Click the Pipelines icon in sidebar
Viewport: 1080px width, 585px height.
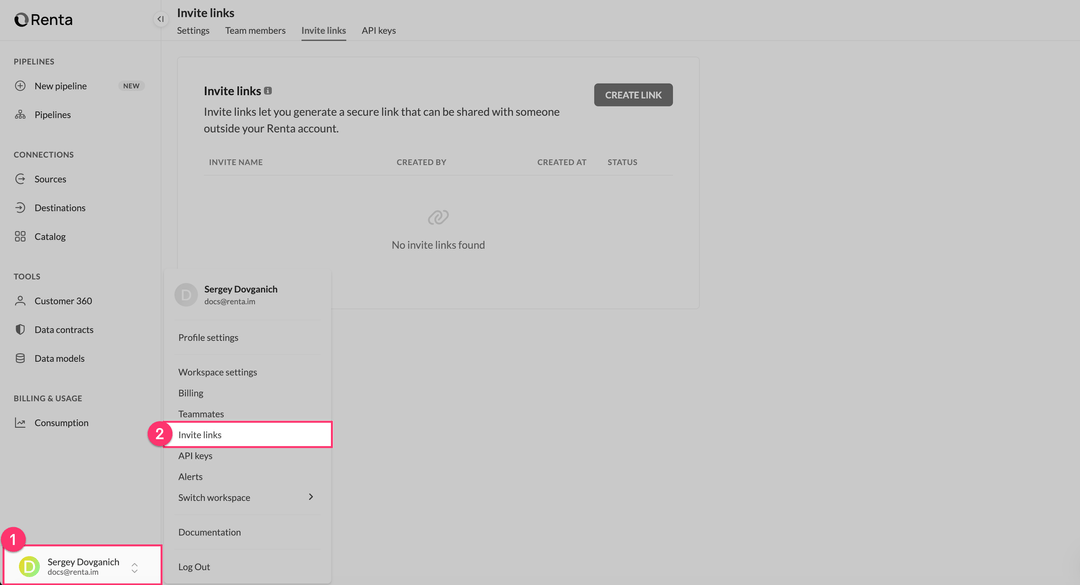coord(20,114)
